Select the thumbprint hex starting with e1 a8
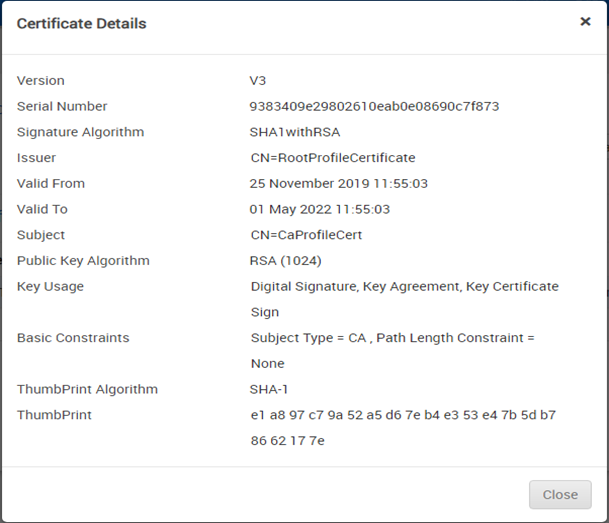The width and height of the screenshot is (609, 523). (403, 415)
